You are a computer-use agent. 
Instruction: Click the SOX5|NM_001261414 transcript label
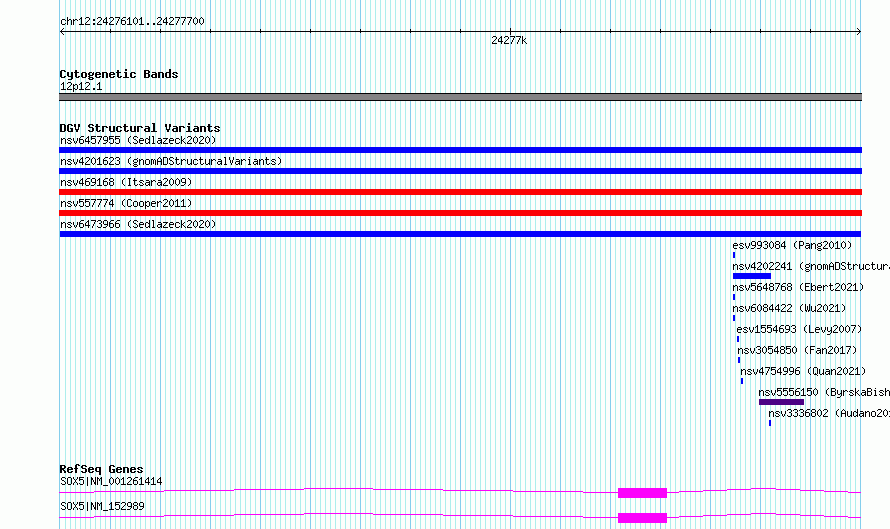(x=111, y=481)
